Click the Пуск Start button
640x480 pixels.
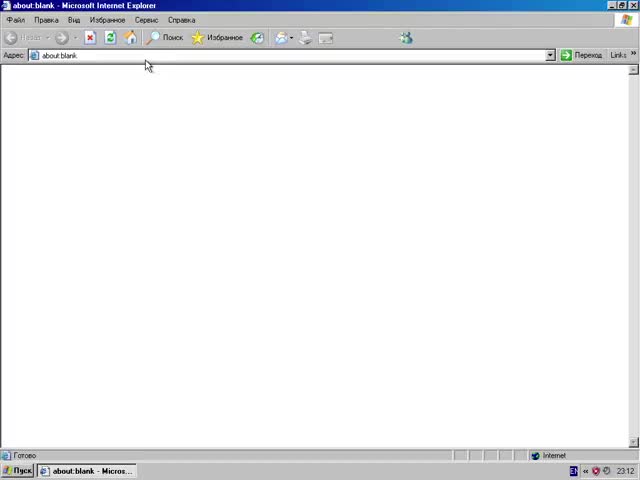point(18,471)
